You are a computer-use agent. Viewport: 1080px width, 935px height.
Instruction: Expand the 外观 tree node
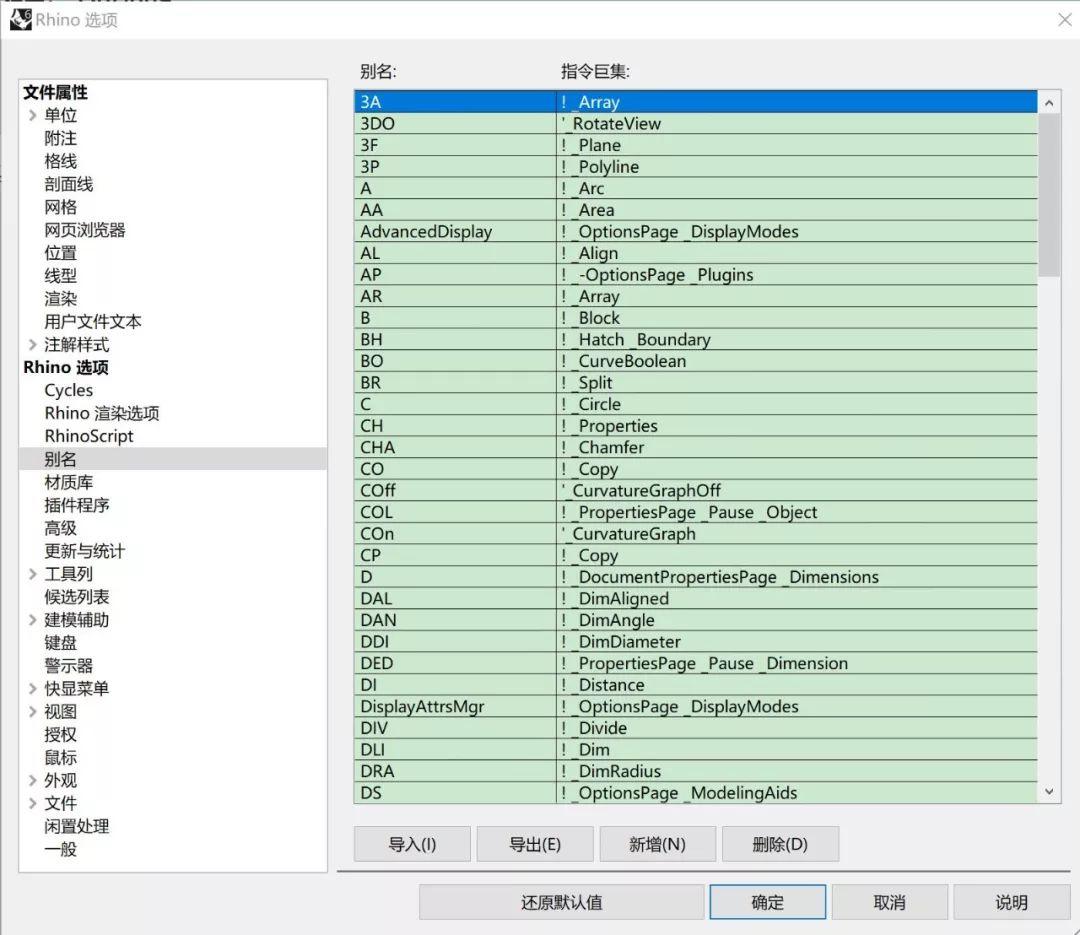(32, 780)
